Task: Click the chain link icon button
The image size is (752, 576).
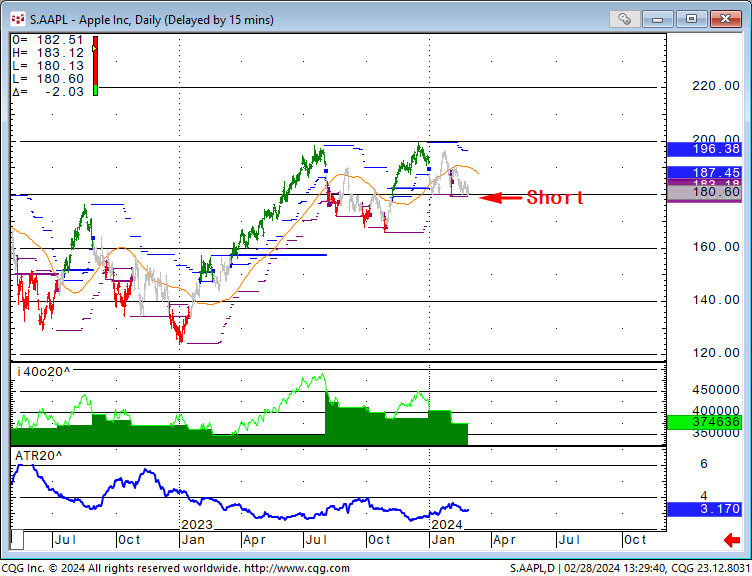Action: [624, 19]
